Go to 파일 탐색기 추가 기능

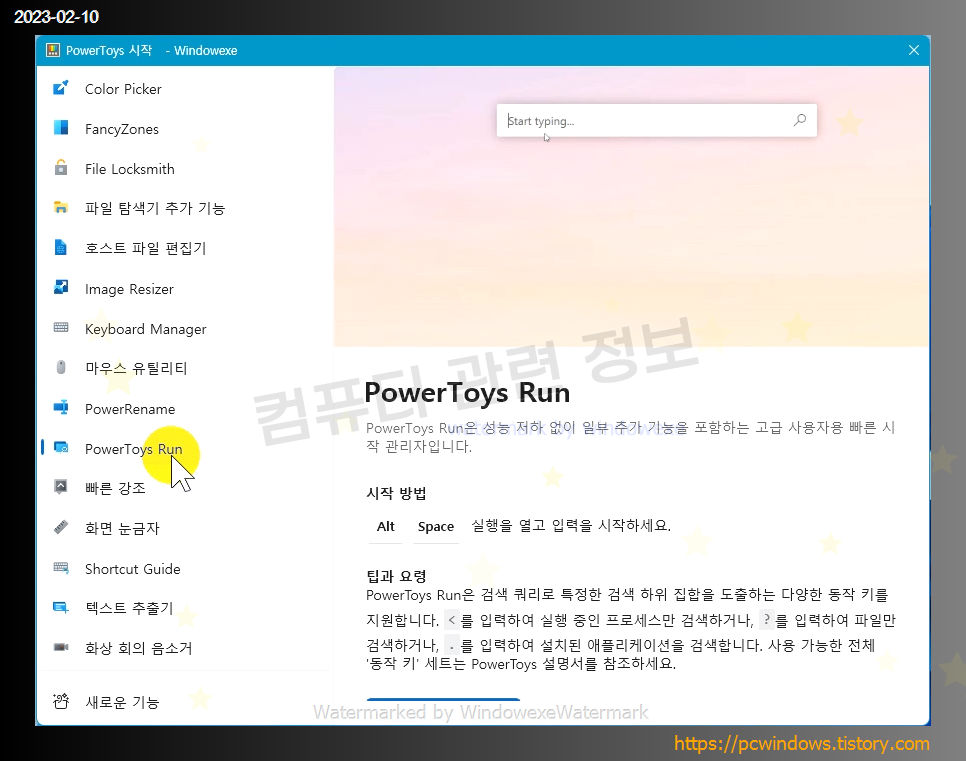[155, 209]
